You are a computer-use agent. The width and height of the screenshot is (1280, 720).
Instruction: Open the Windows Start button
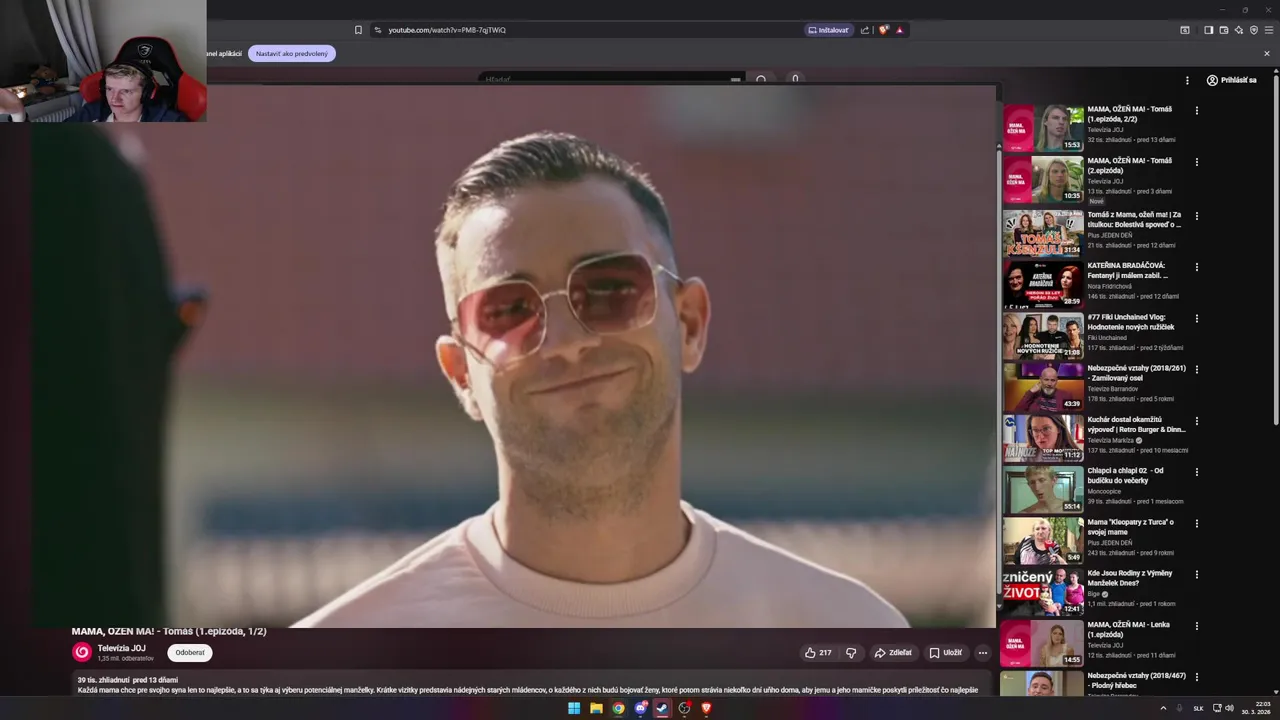[x=574, y=708]
